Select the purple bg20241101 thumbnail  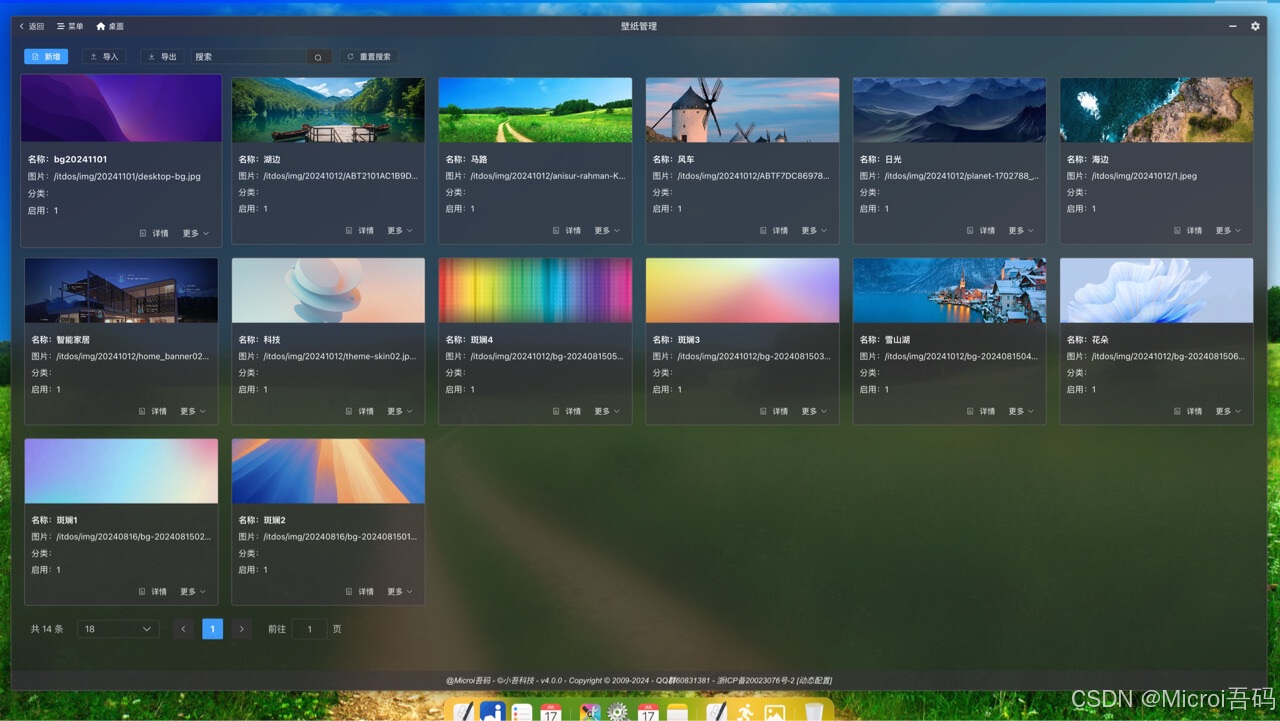tap(121, 109)
